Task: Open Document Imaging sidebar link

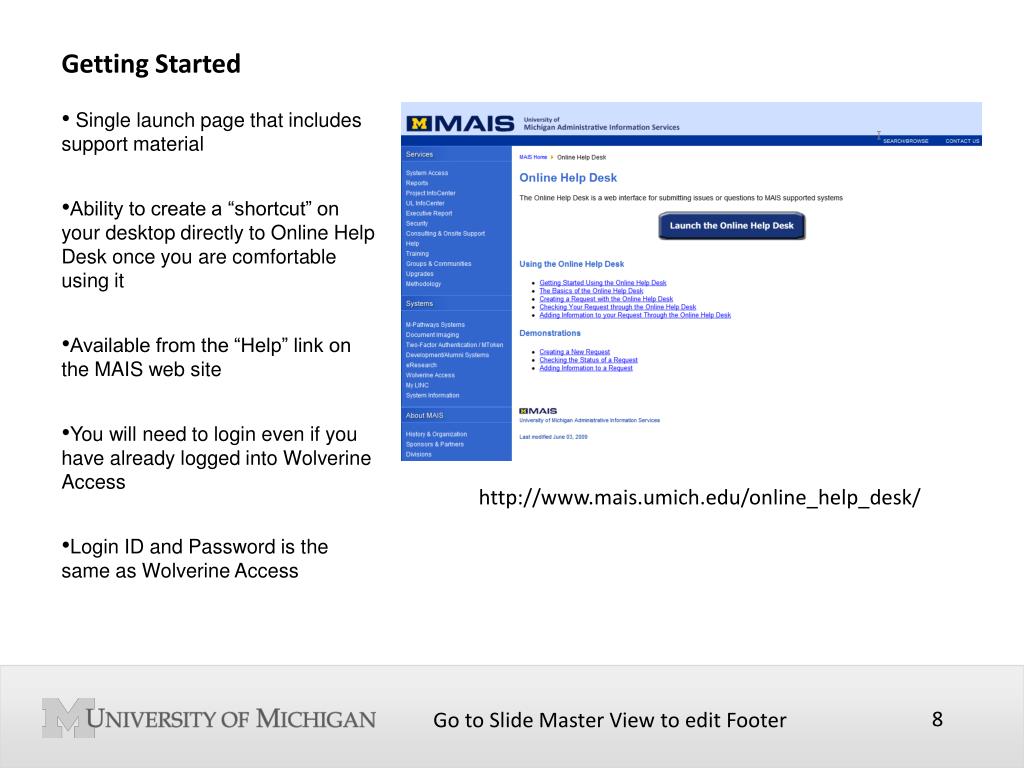Action: (x=432, y=334)
